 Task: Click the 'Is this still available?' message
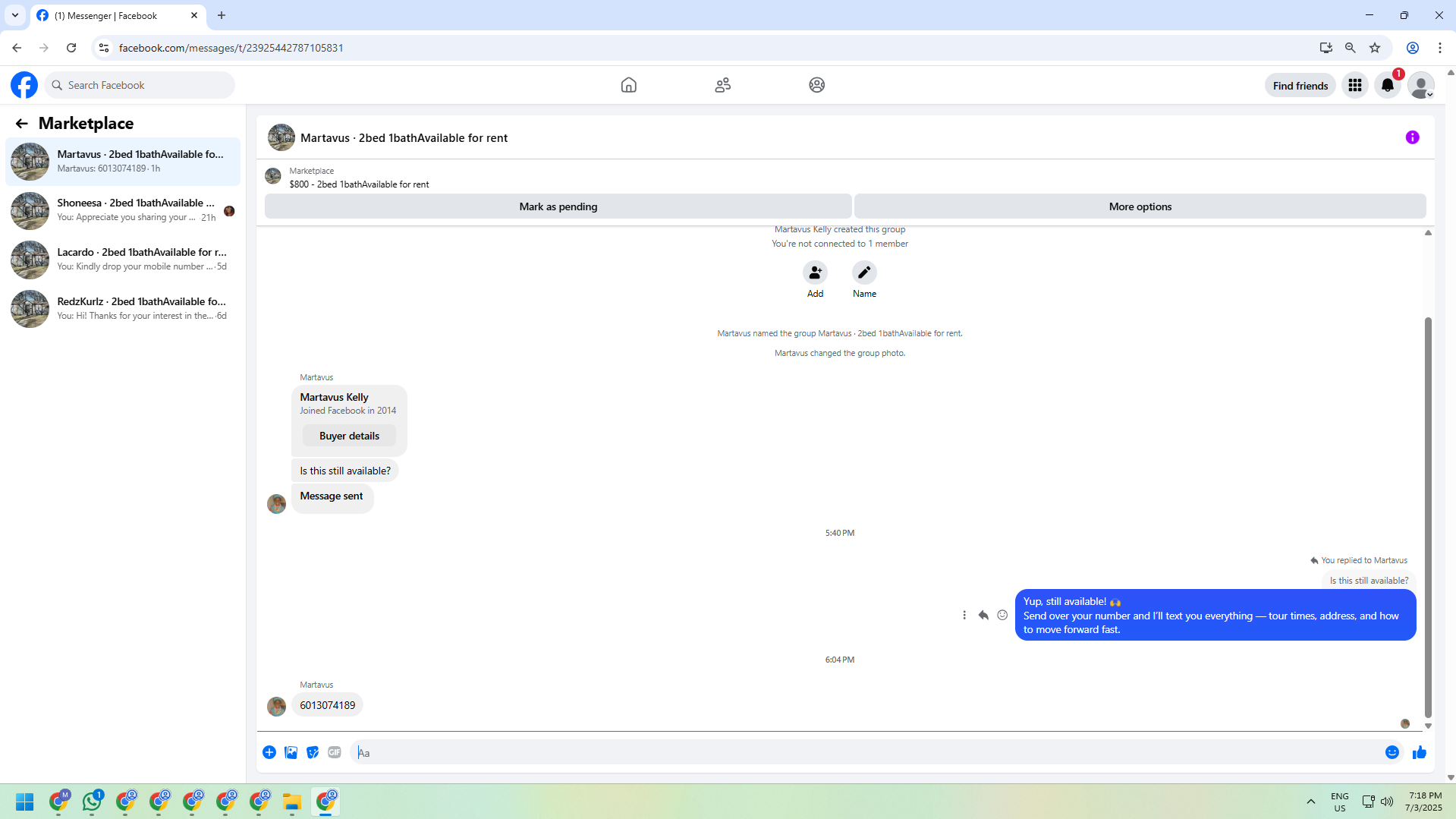[345, 471]
